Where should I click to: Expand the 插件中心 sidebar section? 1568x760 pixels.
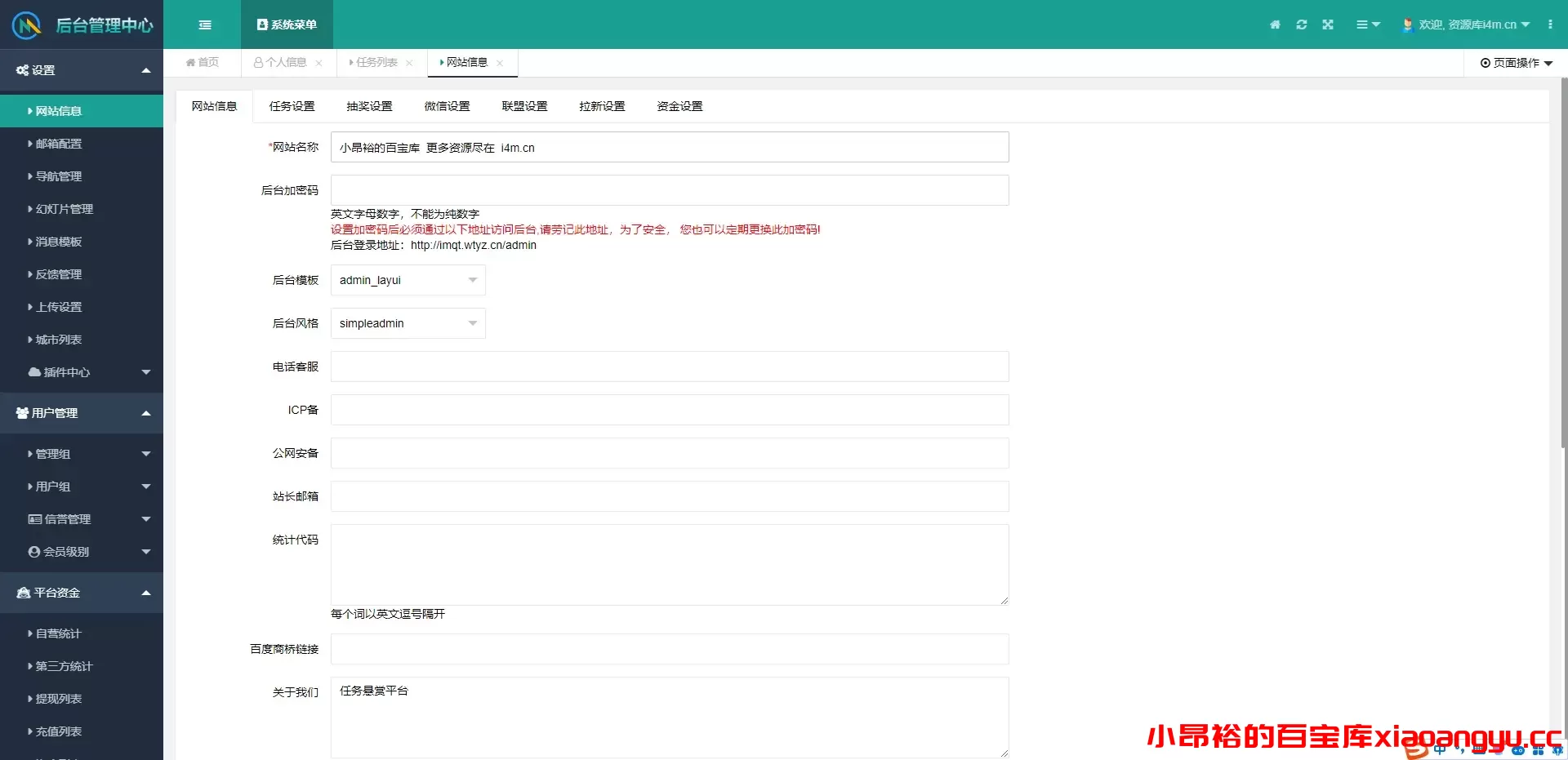coord(82,372)
